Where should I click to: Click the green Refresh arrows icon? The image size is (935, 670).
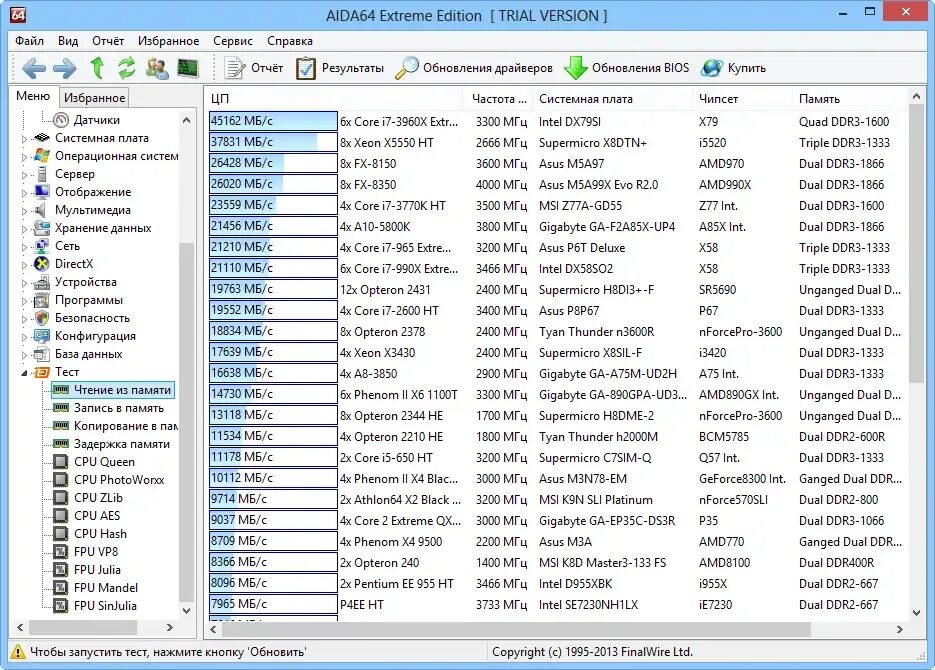point(126,68)
